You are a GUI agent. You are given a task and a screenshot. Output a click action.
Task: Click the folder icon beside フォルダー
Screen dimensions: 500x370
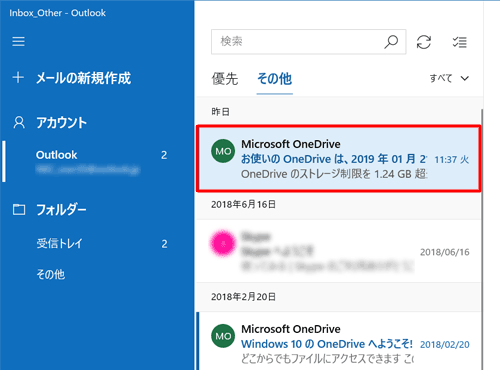19,209
